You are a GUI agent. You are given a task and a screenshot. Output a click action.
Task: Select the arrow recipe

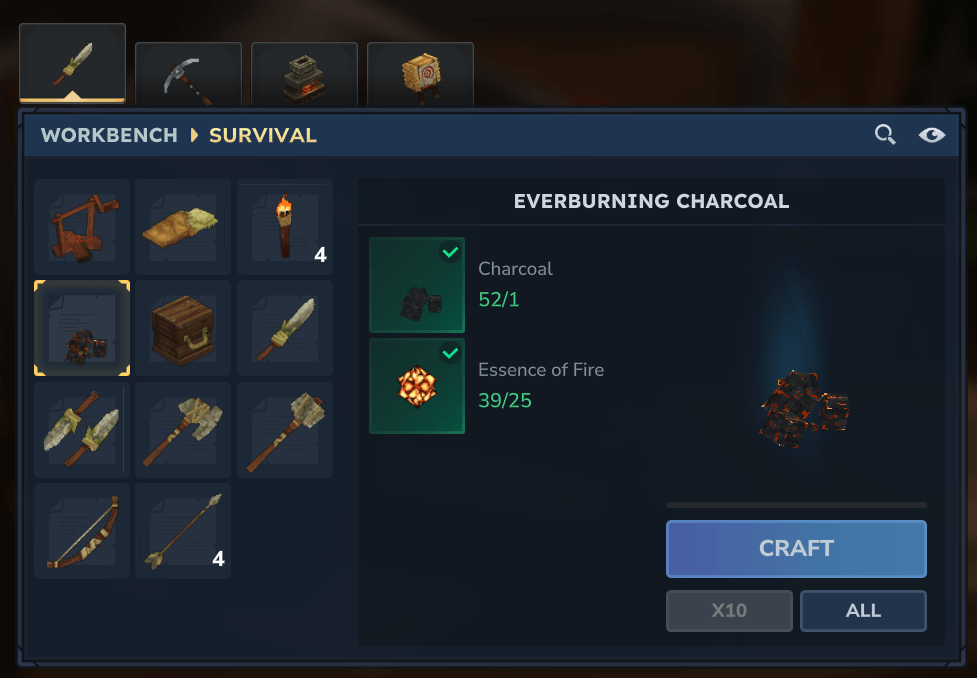pyautogui.click(x=183, y=531)
